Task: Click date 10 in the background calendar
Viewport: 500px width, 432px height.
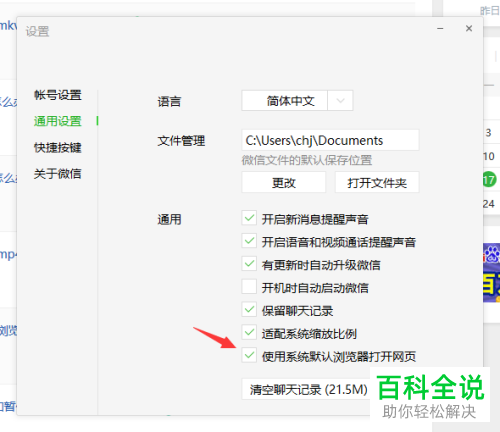Action: 489,156
